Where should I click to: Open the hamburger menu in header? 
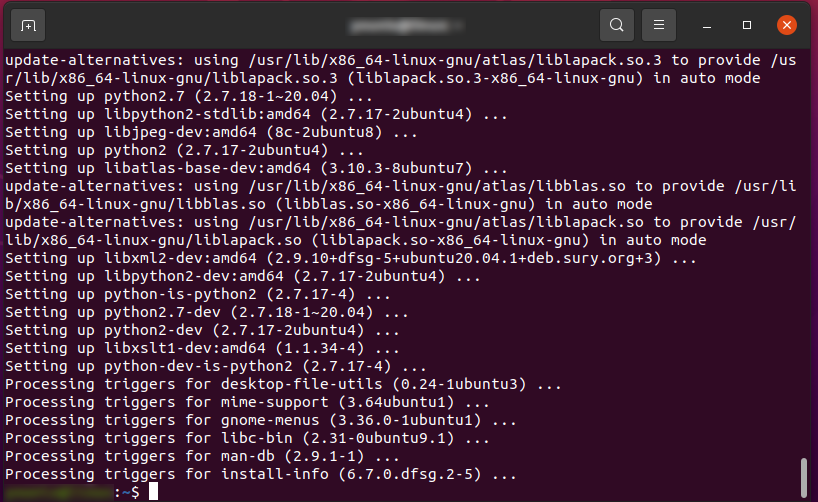tap(659, 25)
